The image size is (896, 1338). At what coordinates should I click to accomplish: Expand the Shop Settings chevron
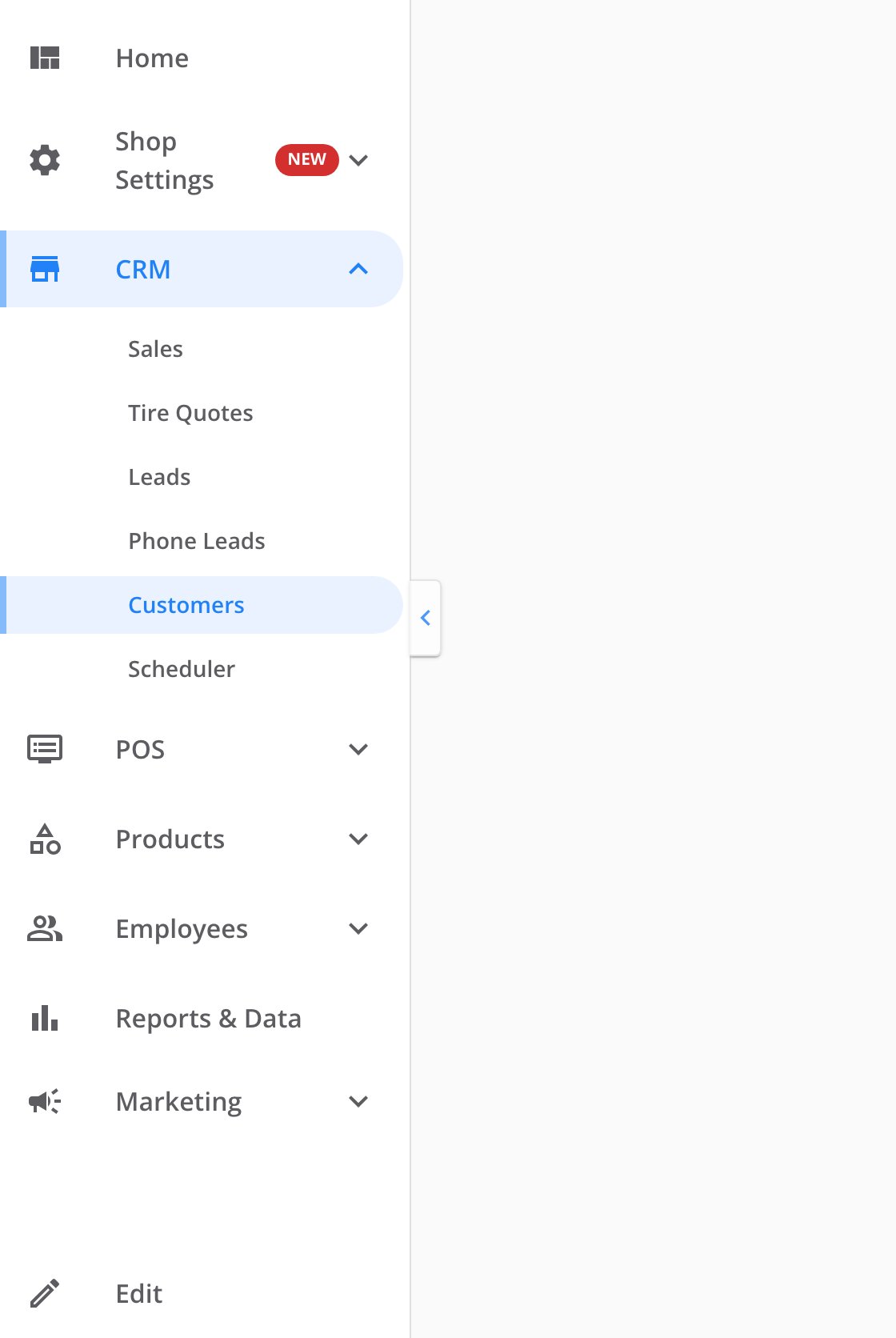pyautogui.click(x=358, y=160)
